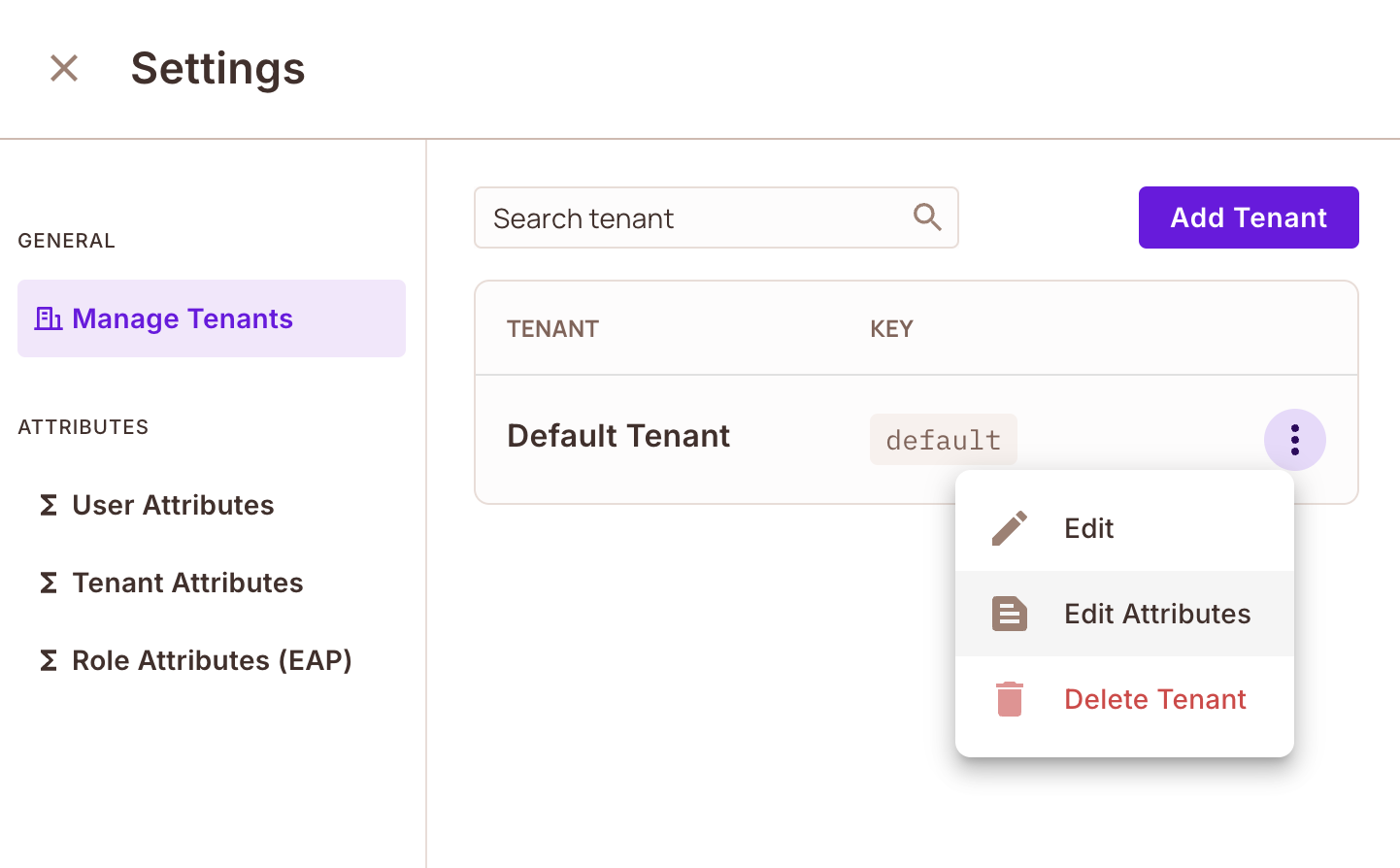Open Role Attributes (EAP) settings
The image size is (1400, 868).
212,659
